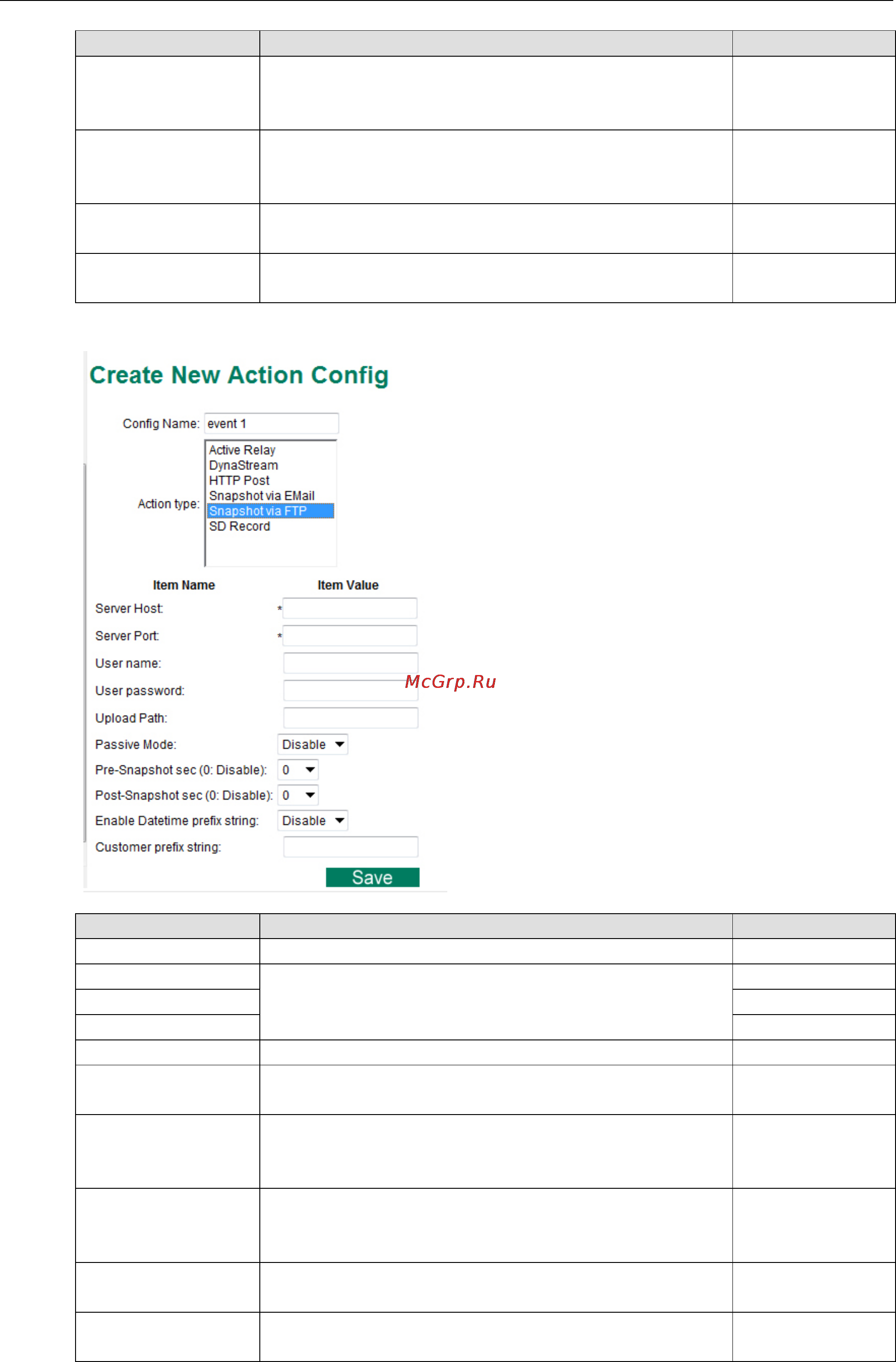This screenshot has height=1362, width=896.
Task: Select Snapshot via EMail action type
Action: [x=262, y=496]
